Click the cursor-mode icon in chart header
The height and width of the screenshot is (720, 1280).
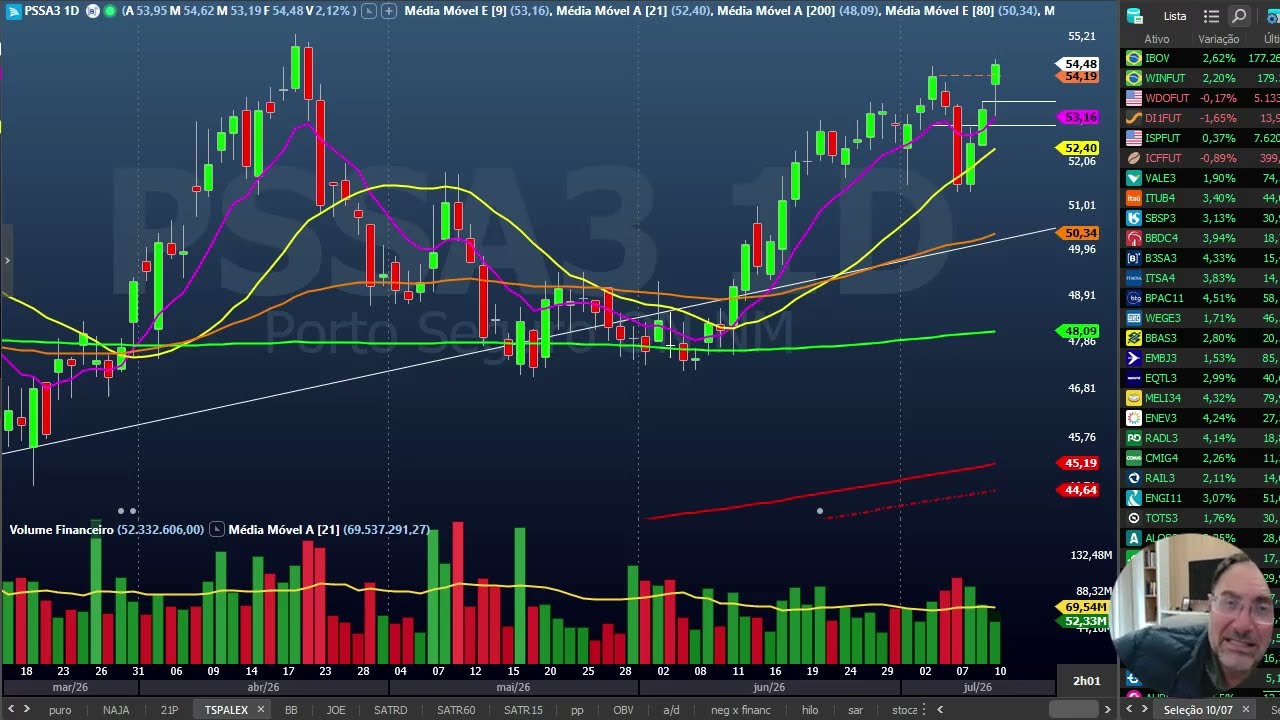pyautogui.click(x=368, y=11)
